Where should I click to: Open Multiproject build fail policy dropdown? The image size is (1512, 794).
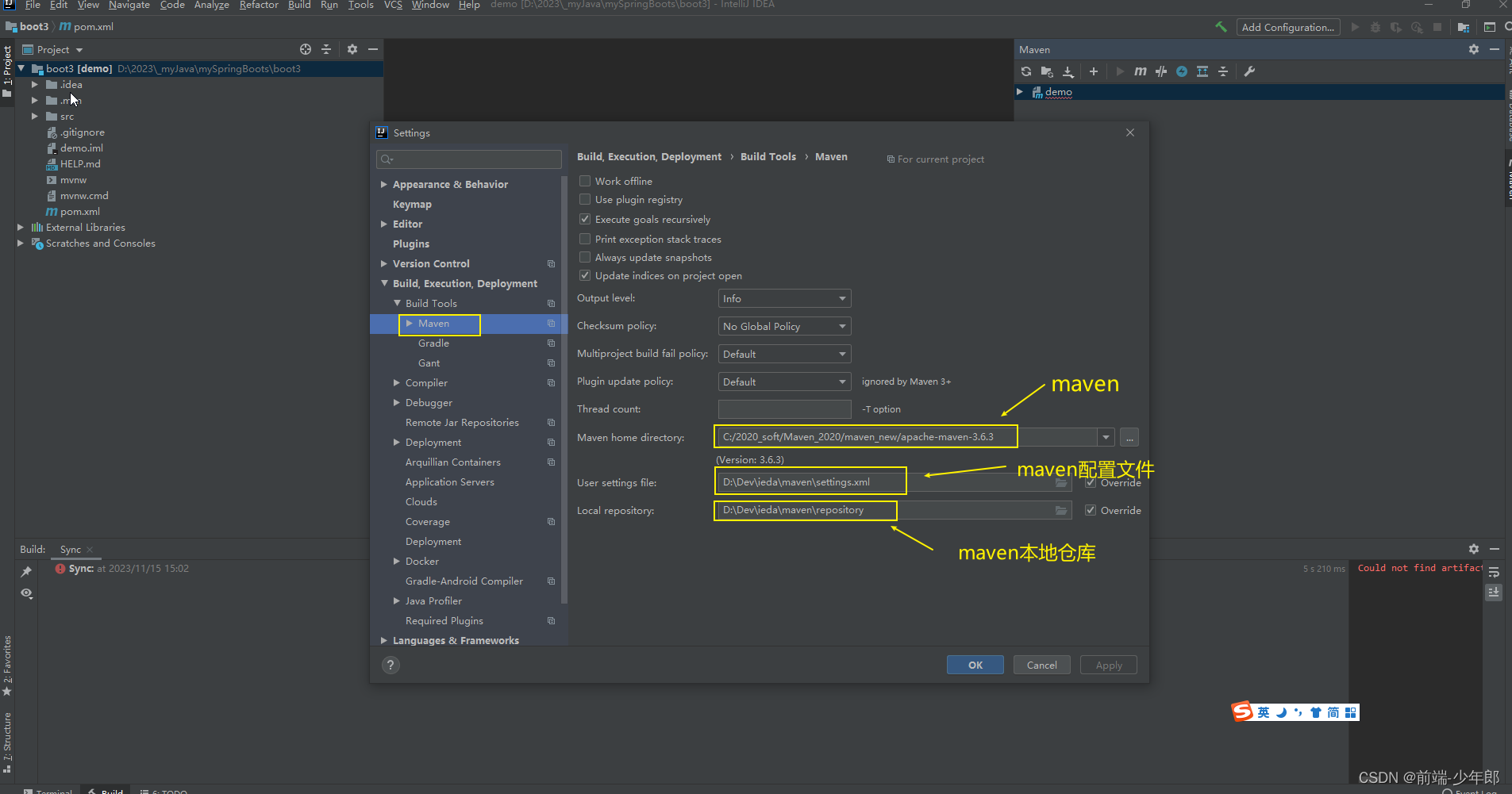[x=784, y=354]
